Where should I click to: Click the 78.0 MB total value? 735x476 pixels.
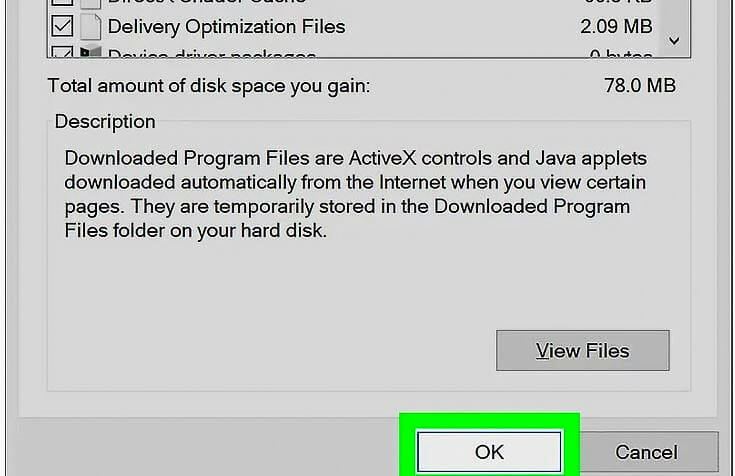(640, 85)
